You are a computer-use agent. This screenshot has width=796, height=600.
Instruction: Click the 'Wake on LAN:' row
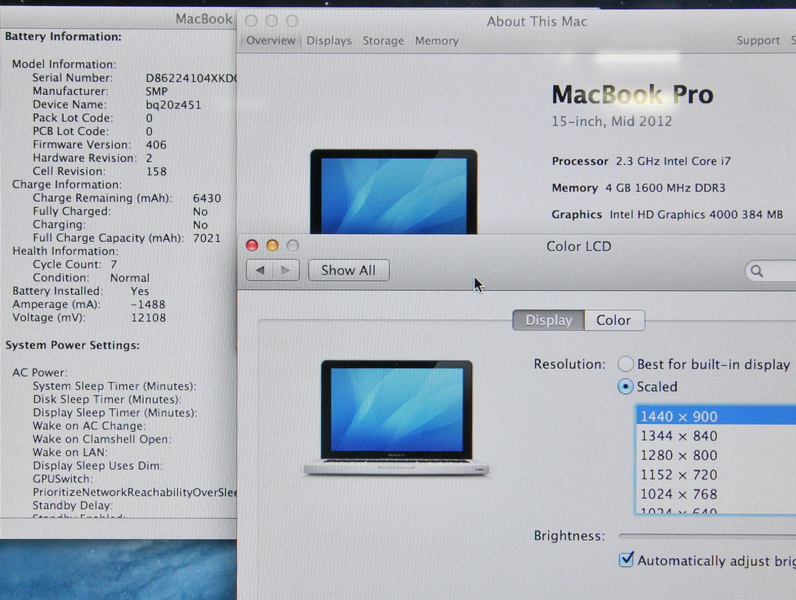pyautogui.click(x=70, y=452)
